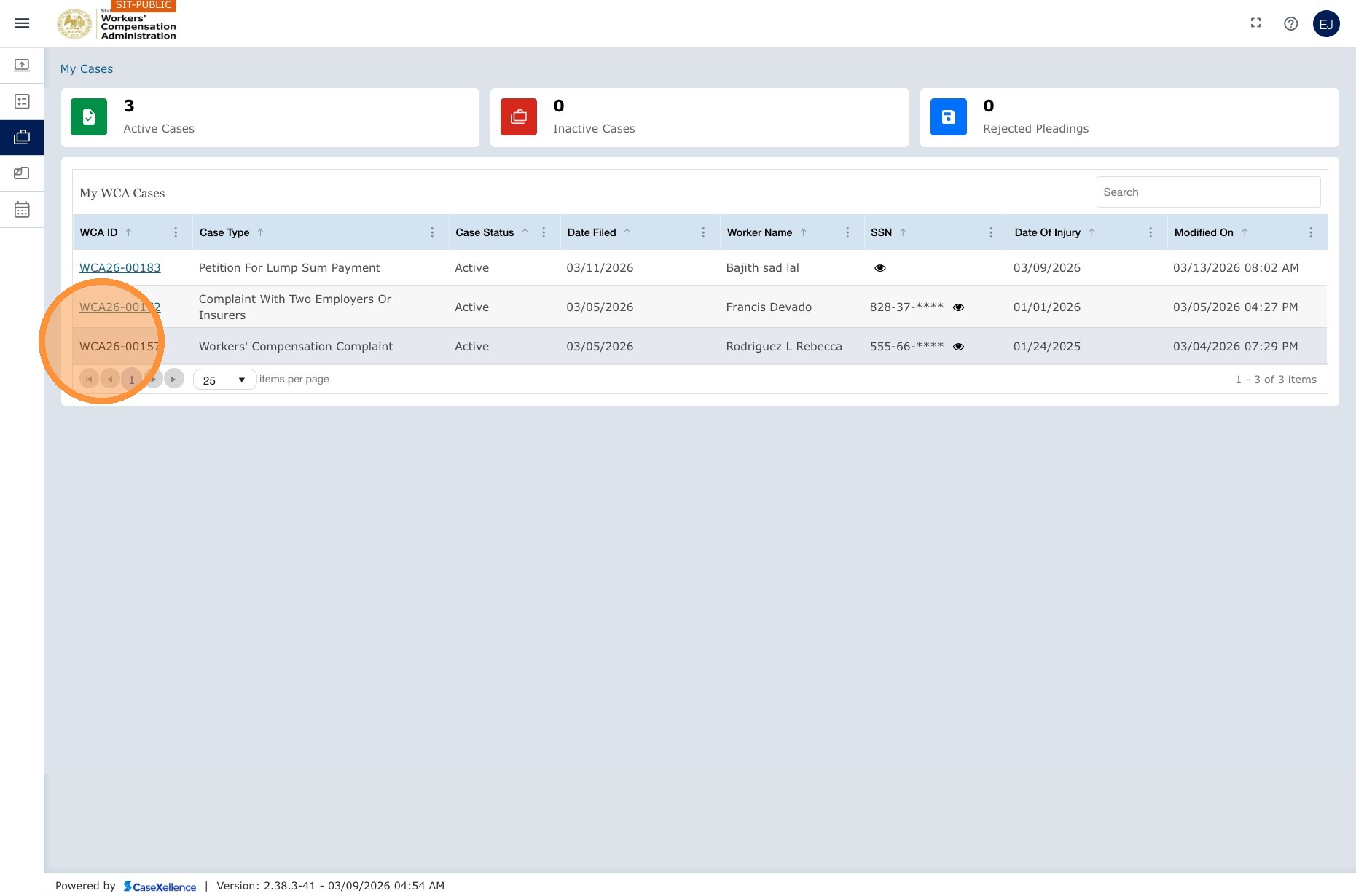Open case WCA26-00183 link

(x=120, y=268)
